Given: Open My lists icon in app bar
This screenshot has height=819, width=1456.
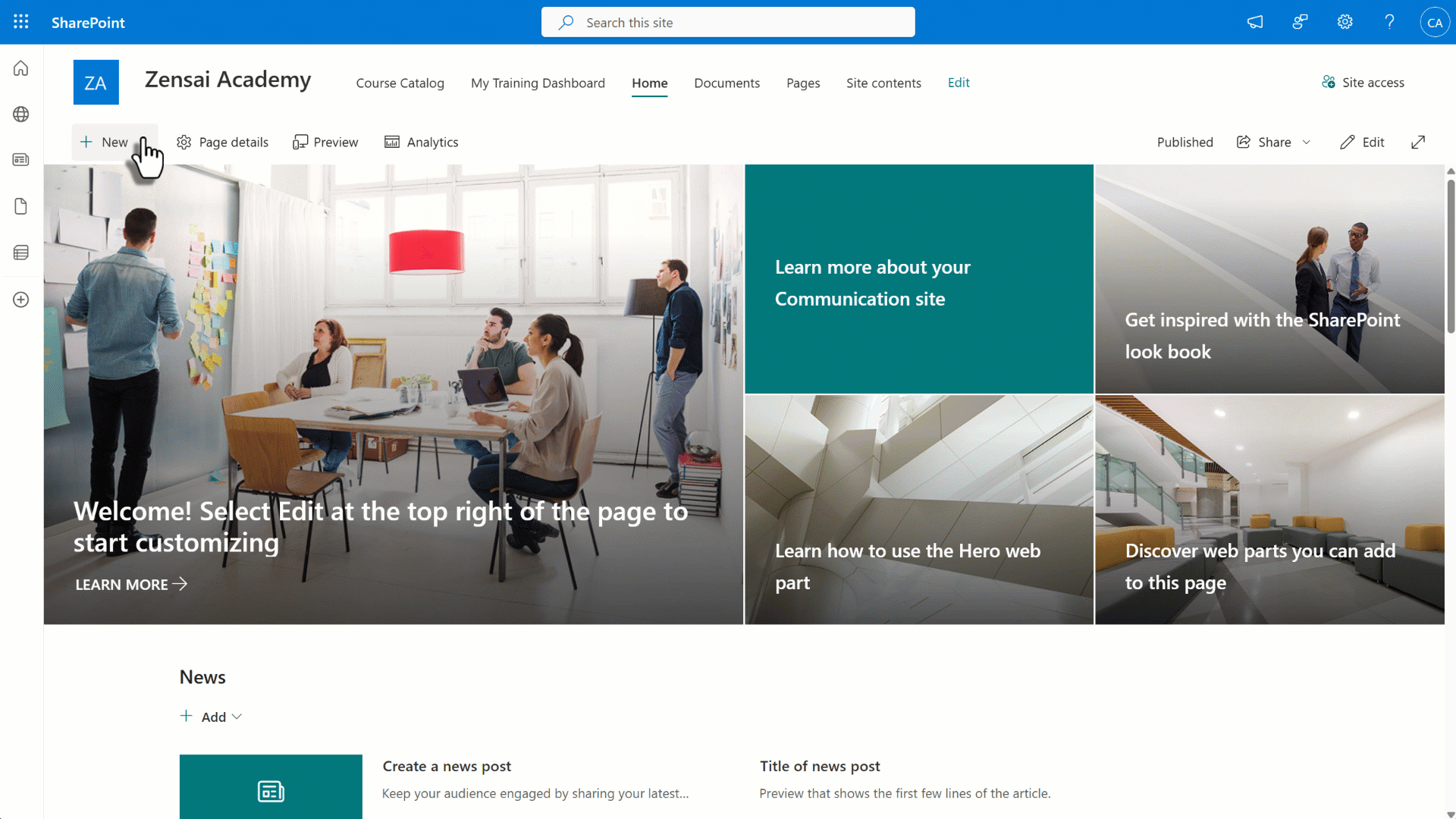Looking at the screenshot, I should tap(21, 253).
